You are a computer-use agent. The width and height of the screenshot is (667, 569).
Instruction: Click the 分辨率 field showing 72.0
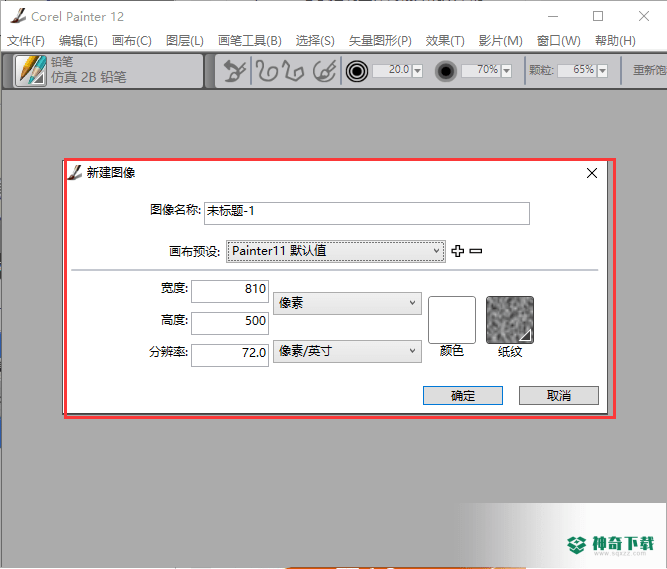[230, 355]
